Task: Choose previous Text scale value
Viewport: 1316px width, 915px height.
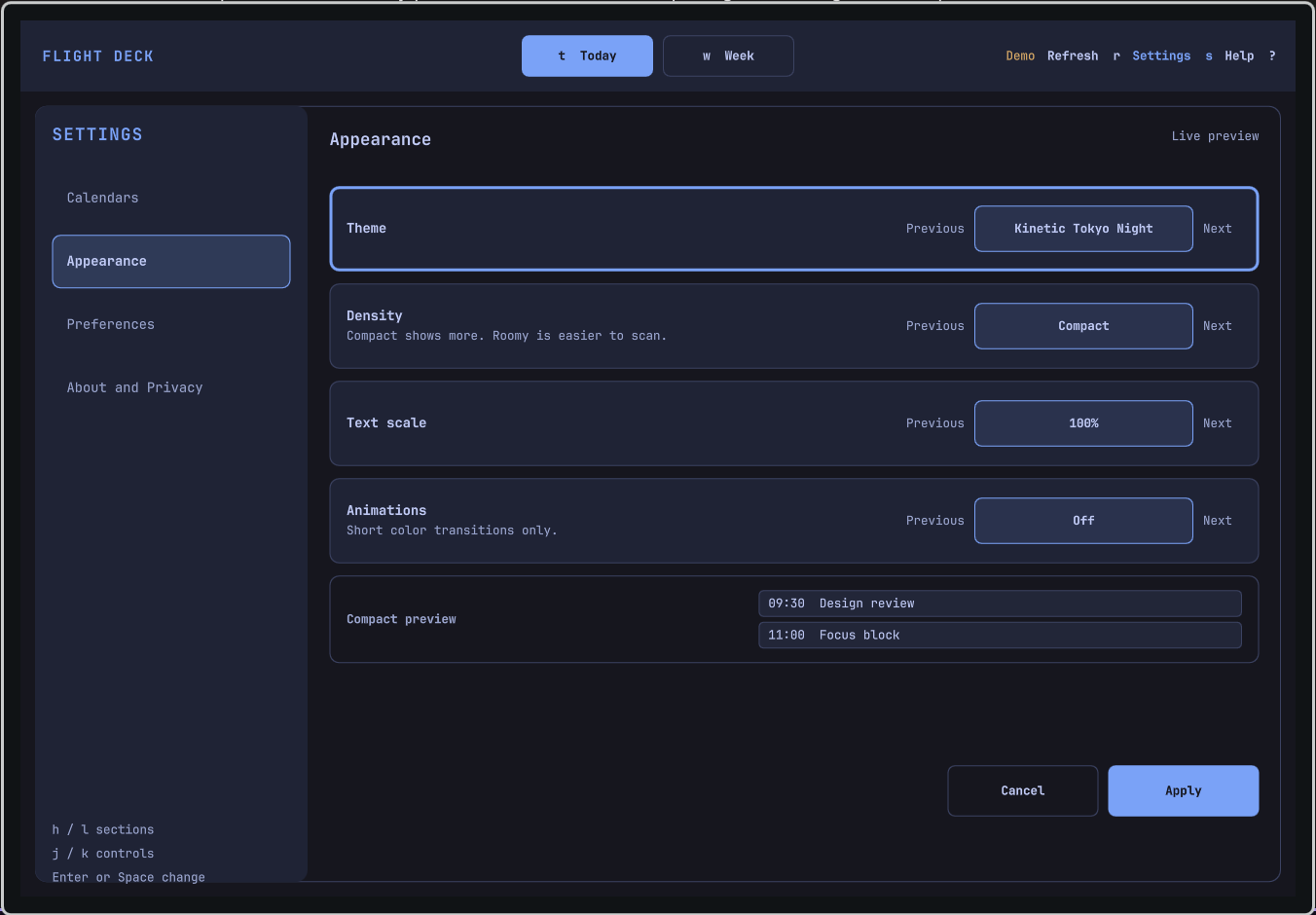Action: click(x=934, y=423)
